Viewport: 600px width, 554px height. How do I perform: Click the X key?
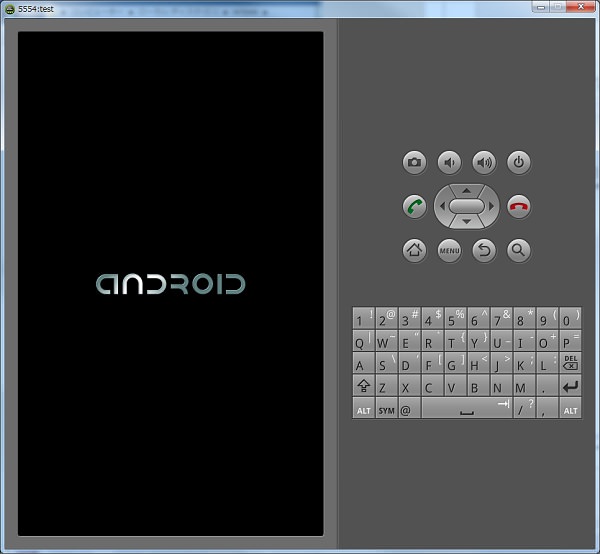click(x=409, y=385)
